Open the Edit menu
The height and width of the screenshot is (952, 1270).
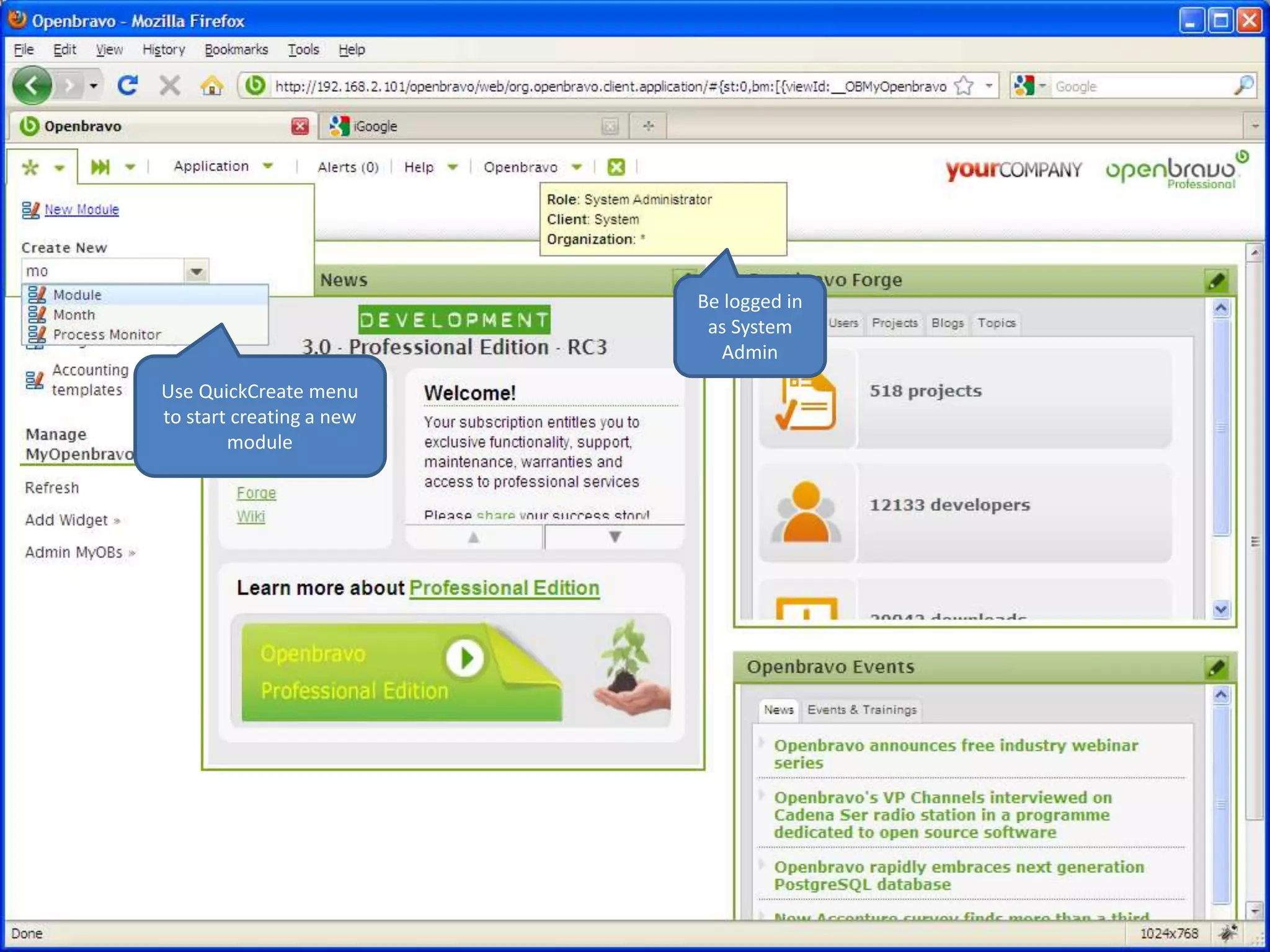pos(64,50)
